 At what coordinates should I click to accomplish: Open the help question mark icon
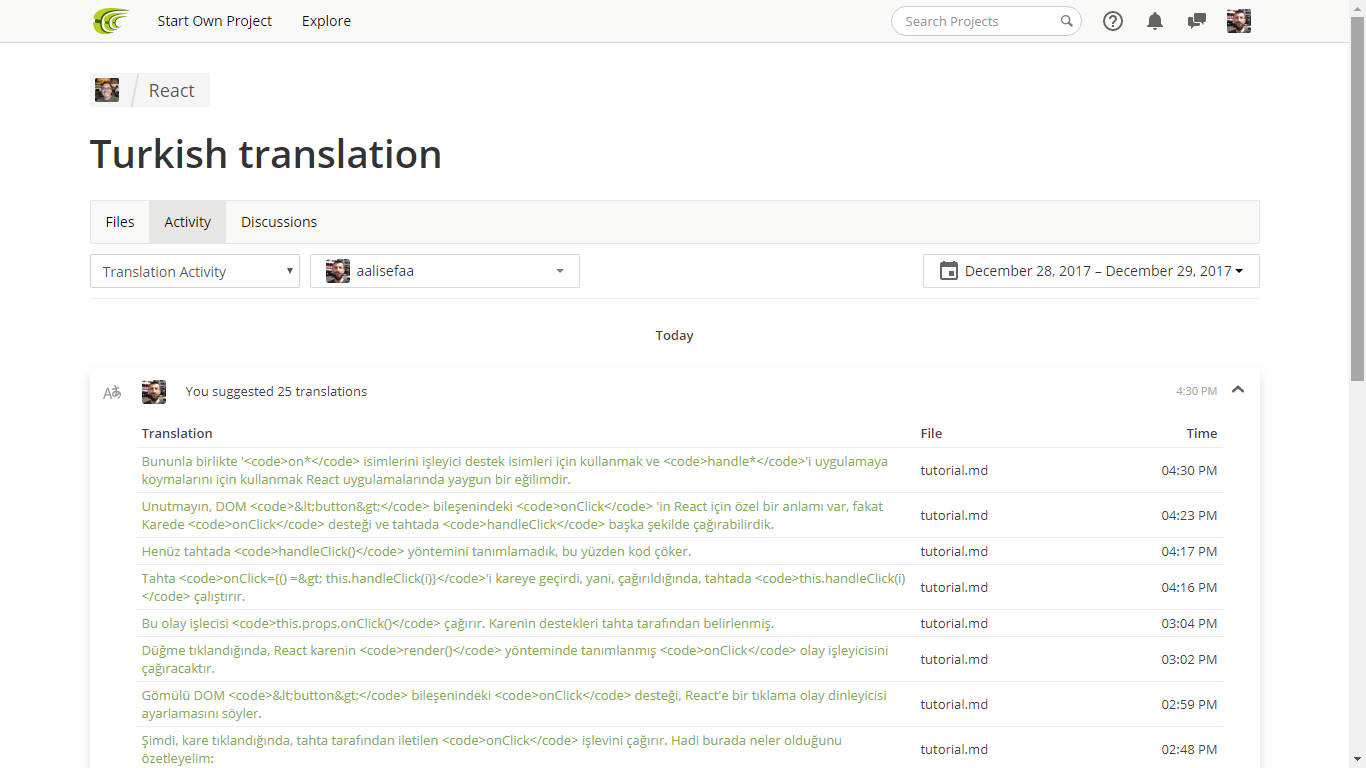[1113, 21]
